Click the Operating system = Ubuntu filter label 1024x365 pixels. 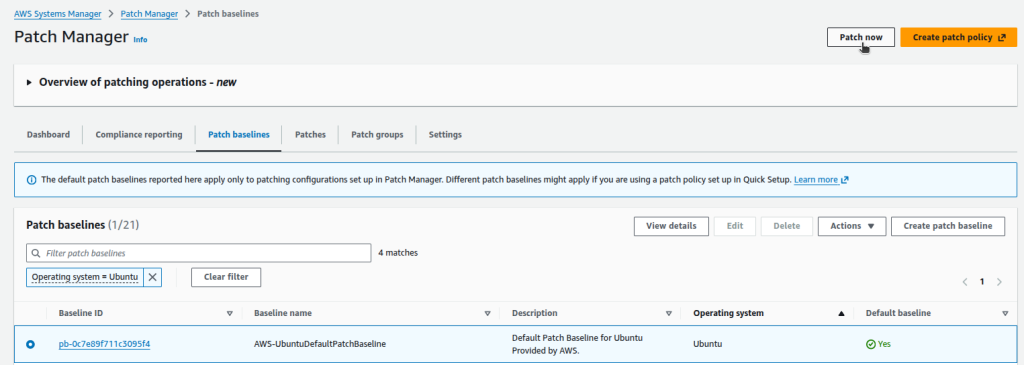point(85,278)
